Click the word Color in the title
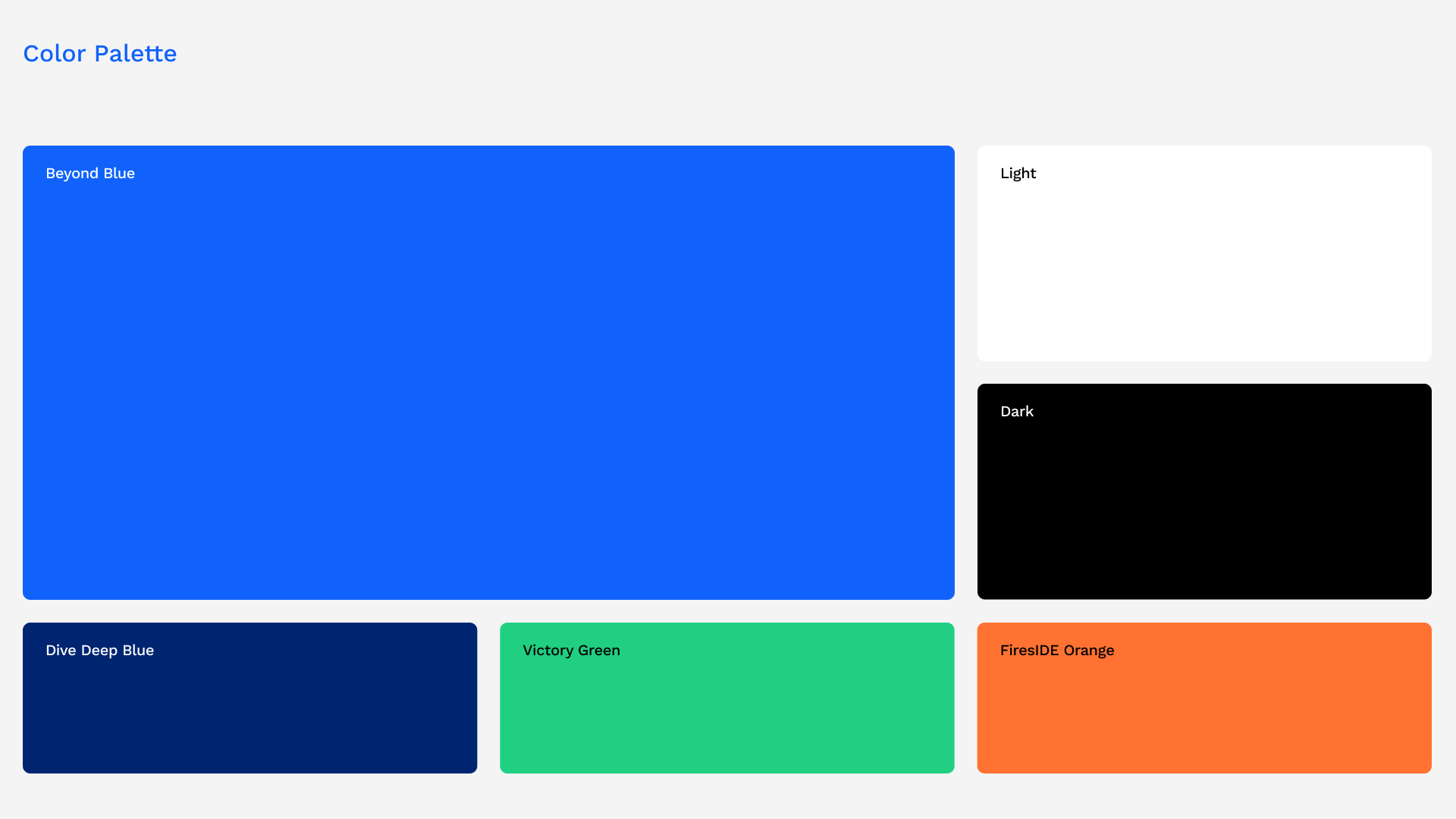1456x819 pixels. click(54, 54)
